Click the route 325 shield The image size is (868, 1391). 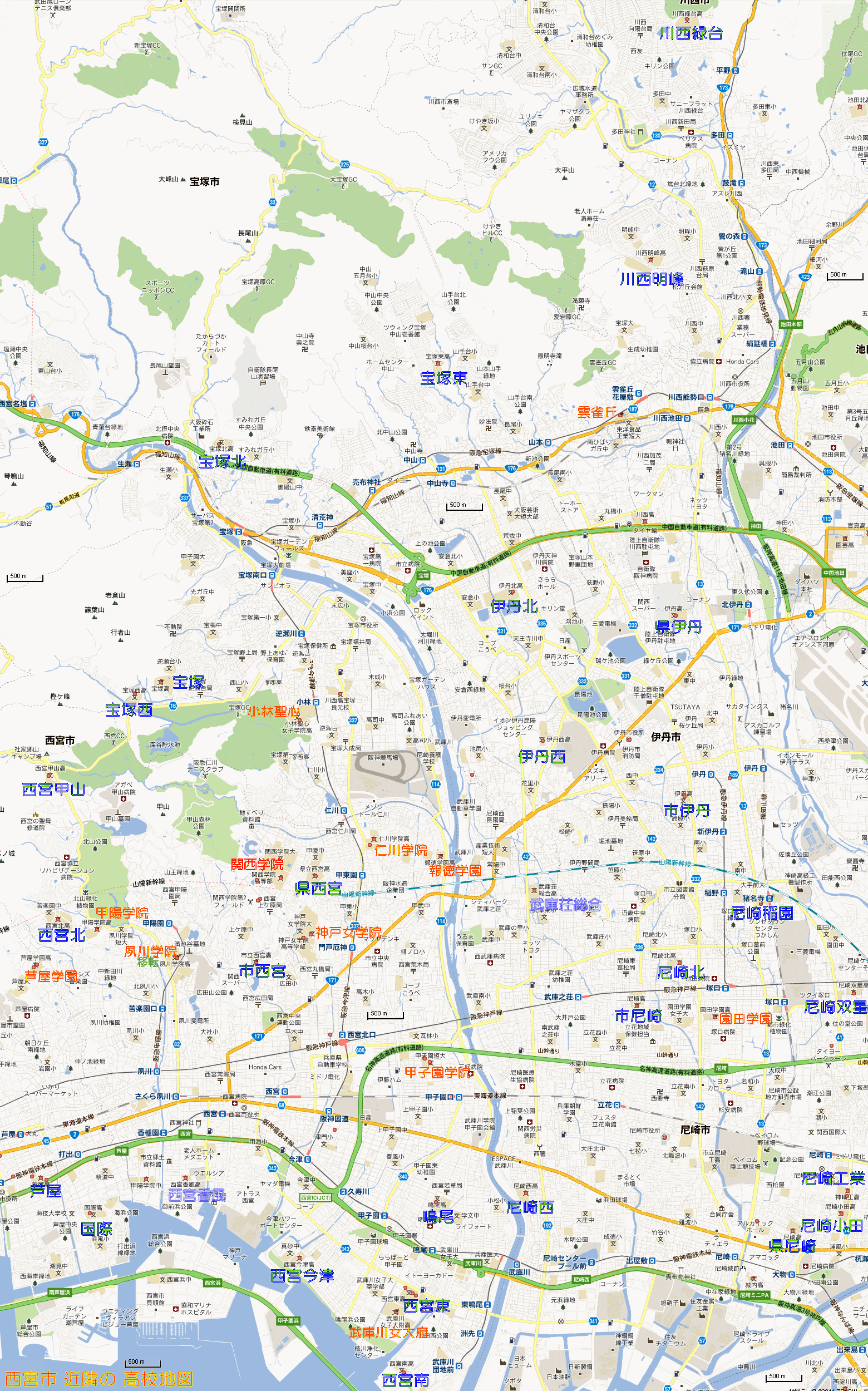pos(345,164)
